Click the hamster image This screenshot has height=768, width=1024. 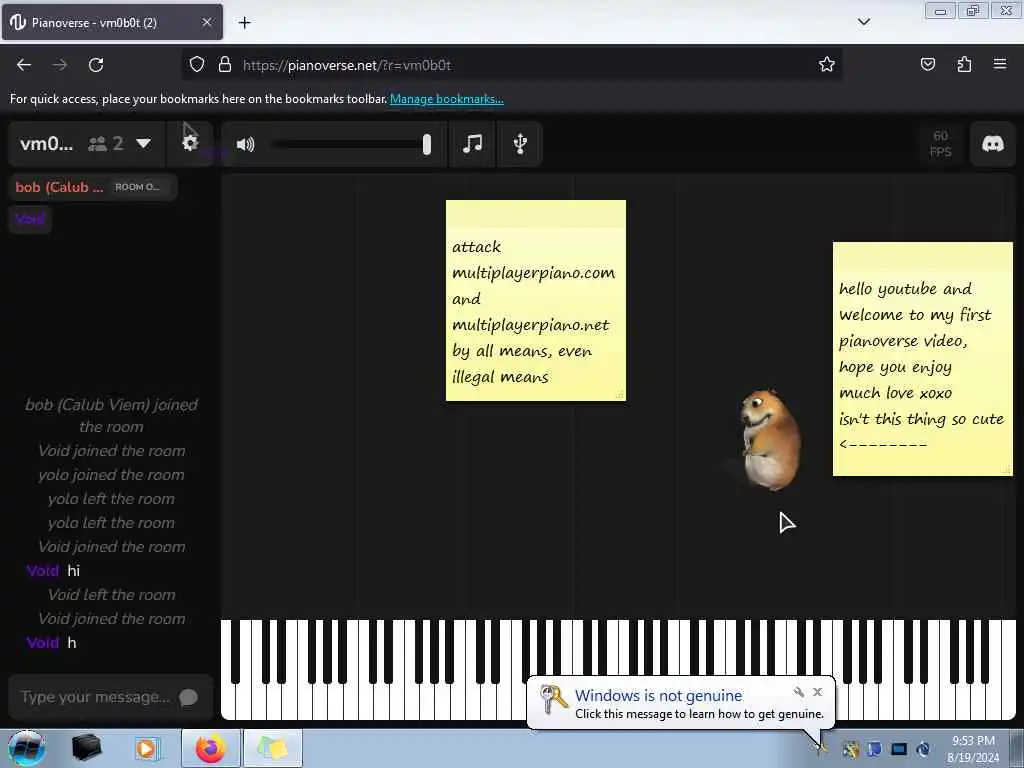point(769,439)
